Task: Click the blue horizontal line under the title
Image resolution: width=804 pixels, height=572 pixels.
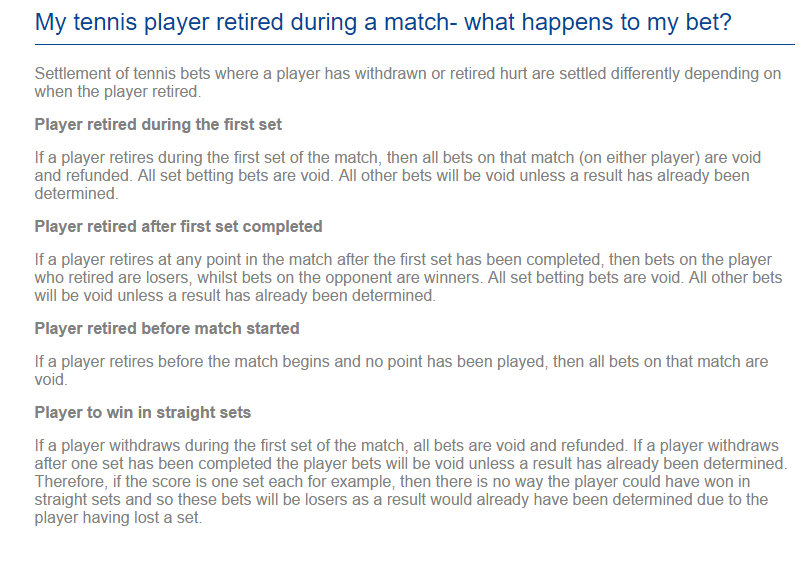Action: coord(415,45)
